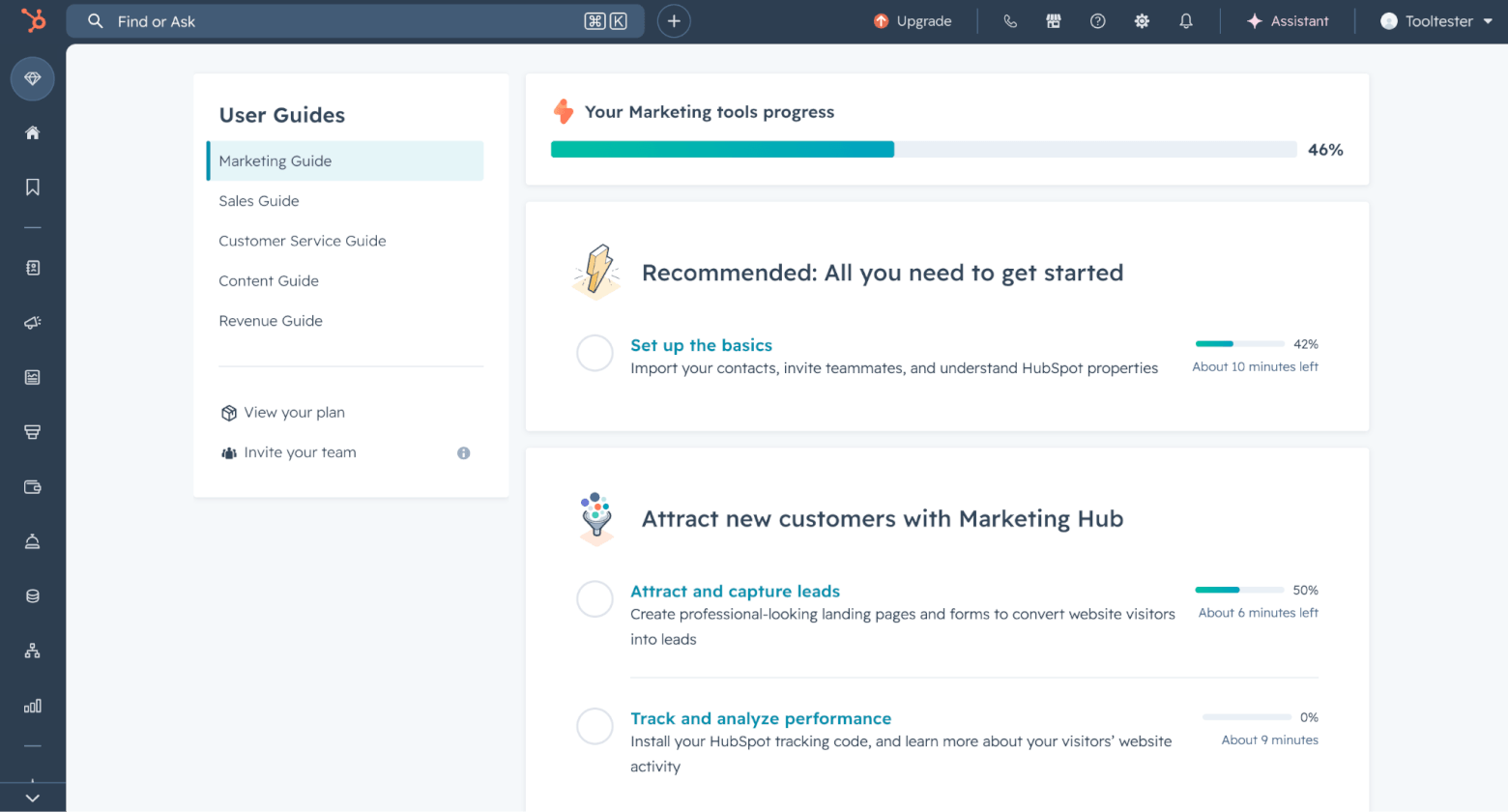Open the Bookmarks icon in sidebar
The height and width of the screenshot is (812, 1508).
pos(33,188)
